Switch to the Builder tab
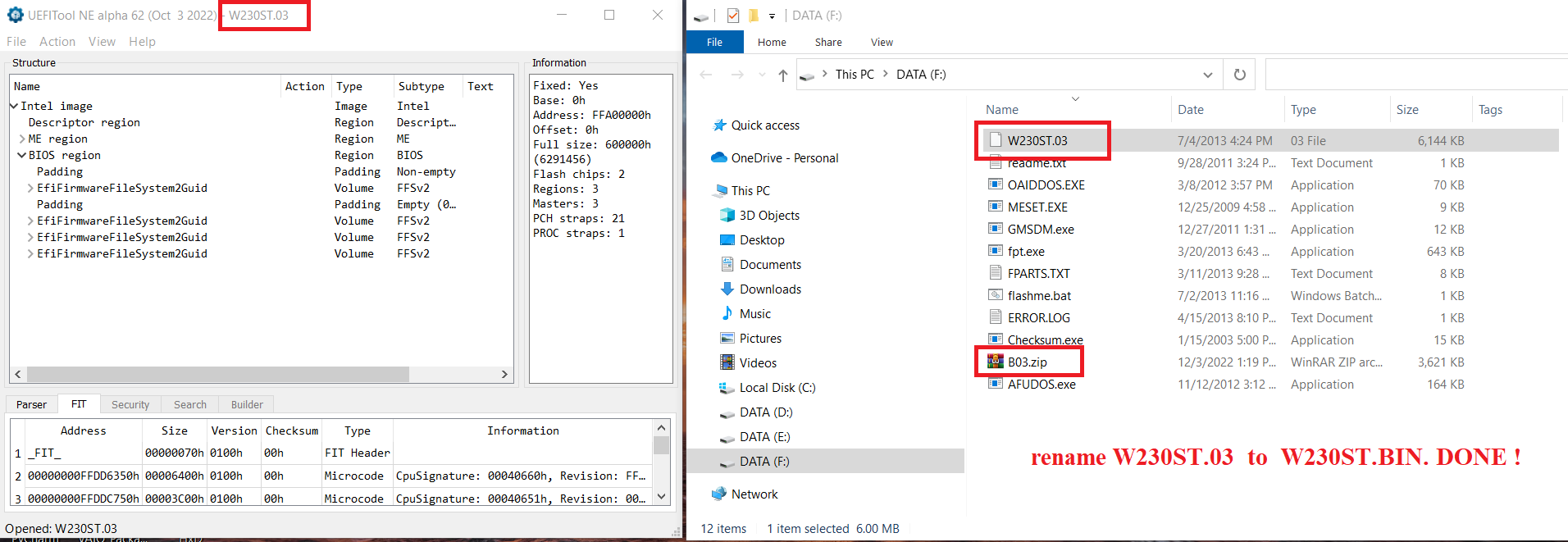1568x542 pixels. [247, 404]
